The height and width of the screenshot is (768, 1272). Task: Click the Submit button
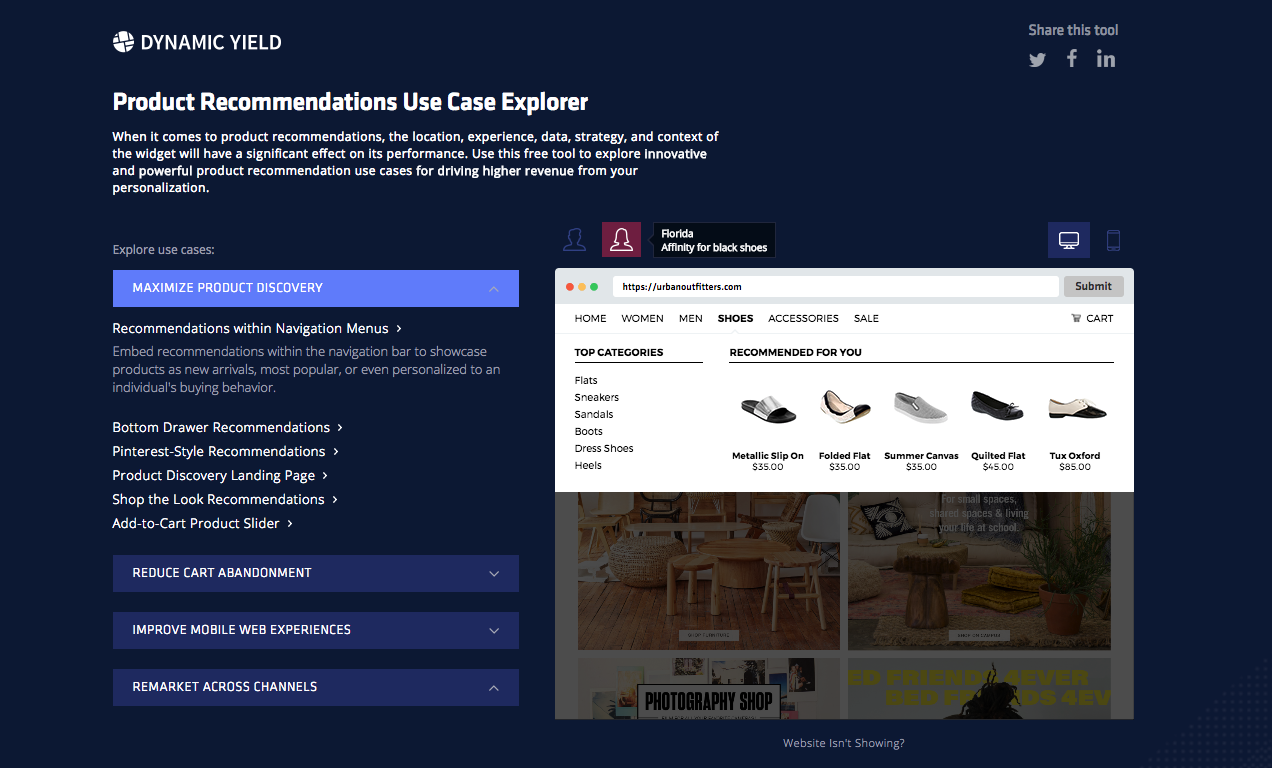coord(1093,286)
